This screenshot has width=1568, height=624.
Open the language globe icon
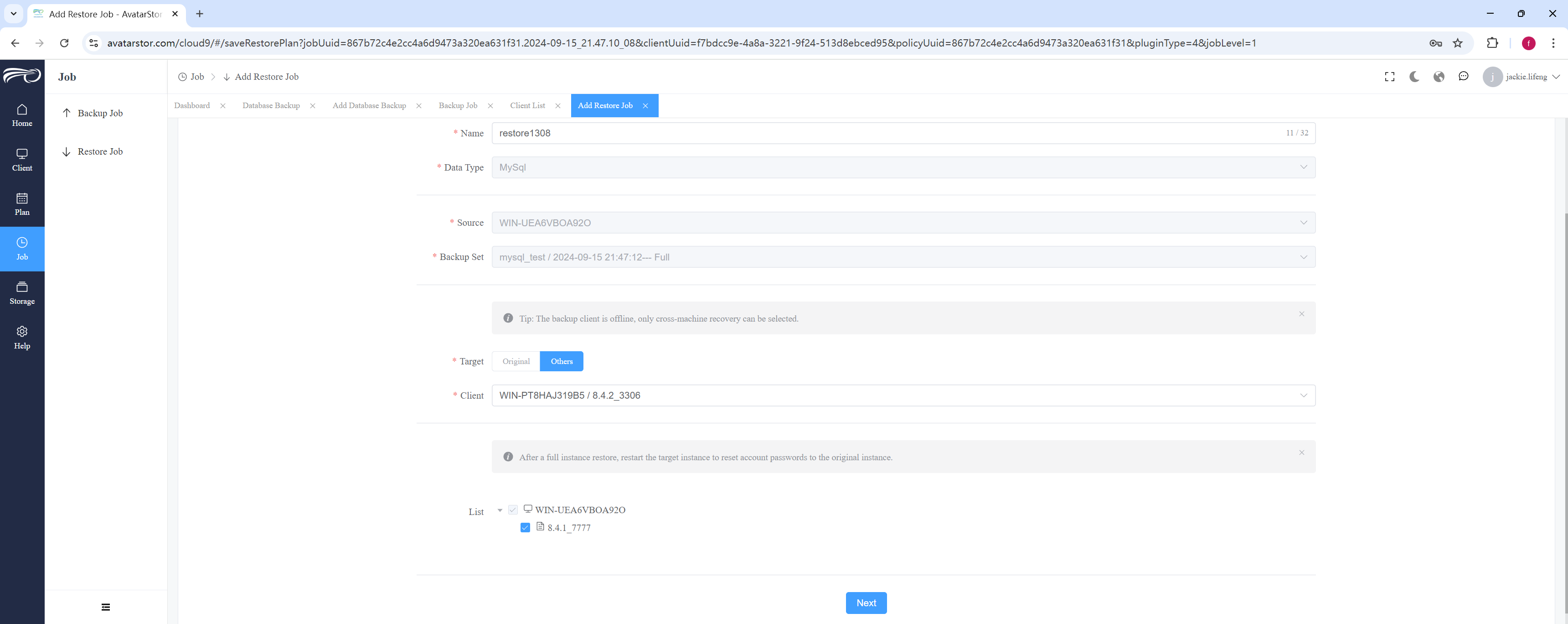pos(1439,77)
